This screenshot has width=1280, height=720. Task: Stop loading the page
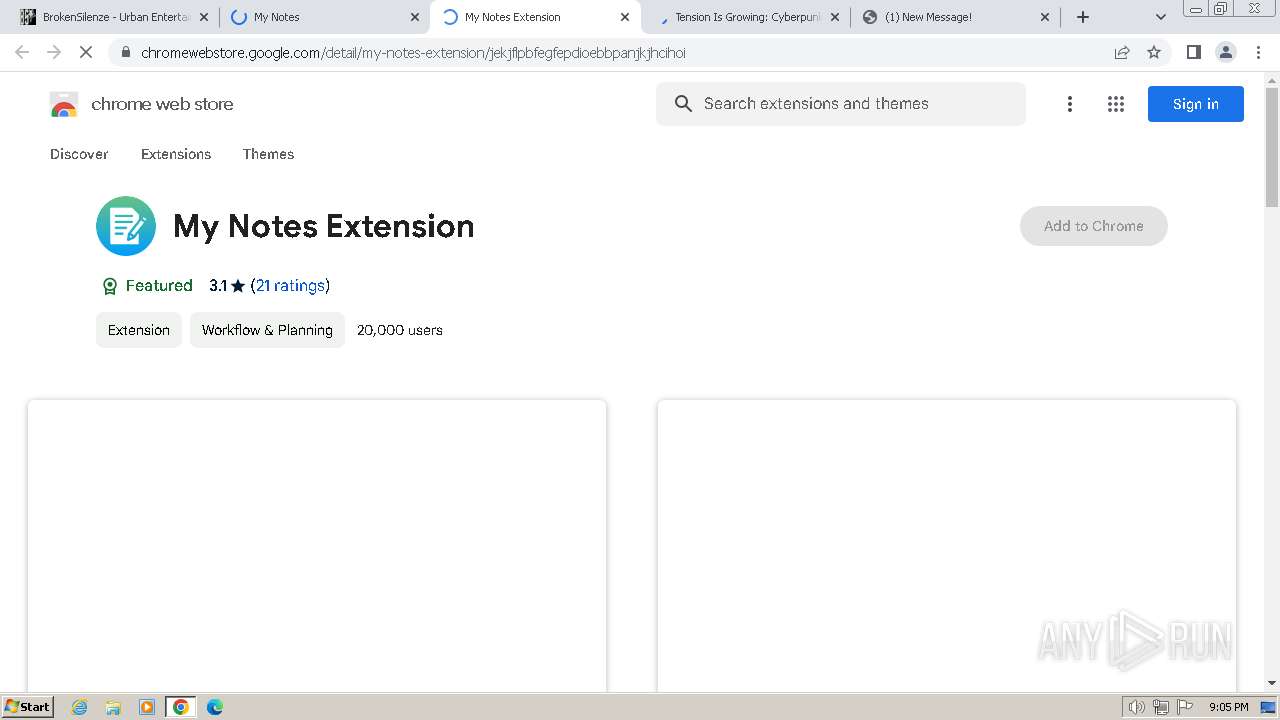click(86, 52)
